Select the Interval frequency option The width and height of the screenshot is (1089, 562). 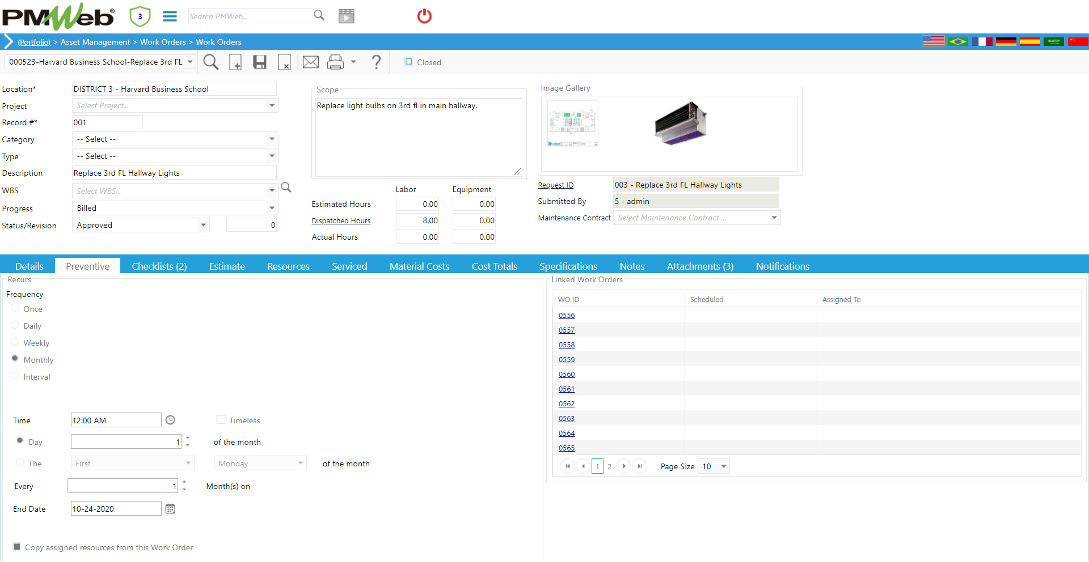point(15,377)
